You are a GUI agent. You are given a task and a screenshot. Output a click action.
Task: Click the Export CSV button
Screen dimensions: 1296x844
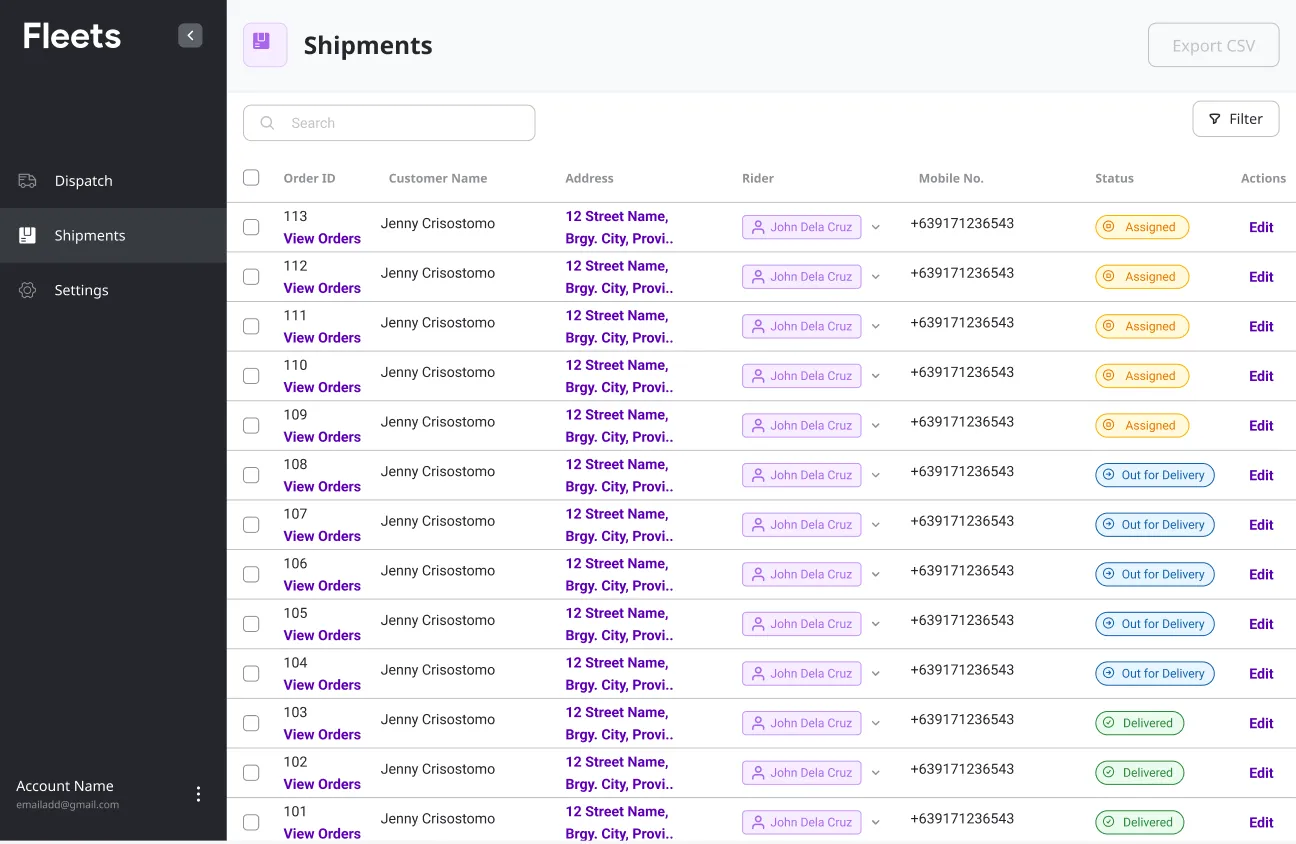point(1213,45)
